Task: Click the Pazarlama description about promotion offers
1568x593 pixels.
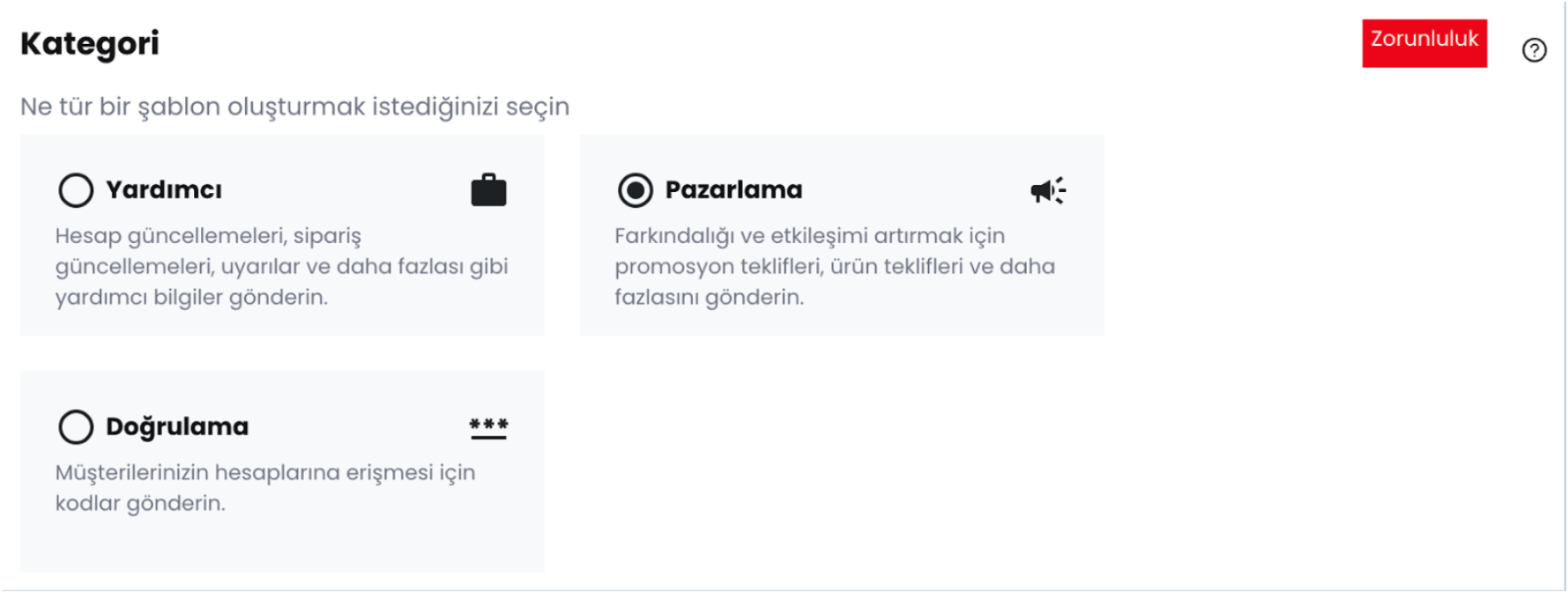Action: click(835, 266)
